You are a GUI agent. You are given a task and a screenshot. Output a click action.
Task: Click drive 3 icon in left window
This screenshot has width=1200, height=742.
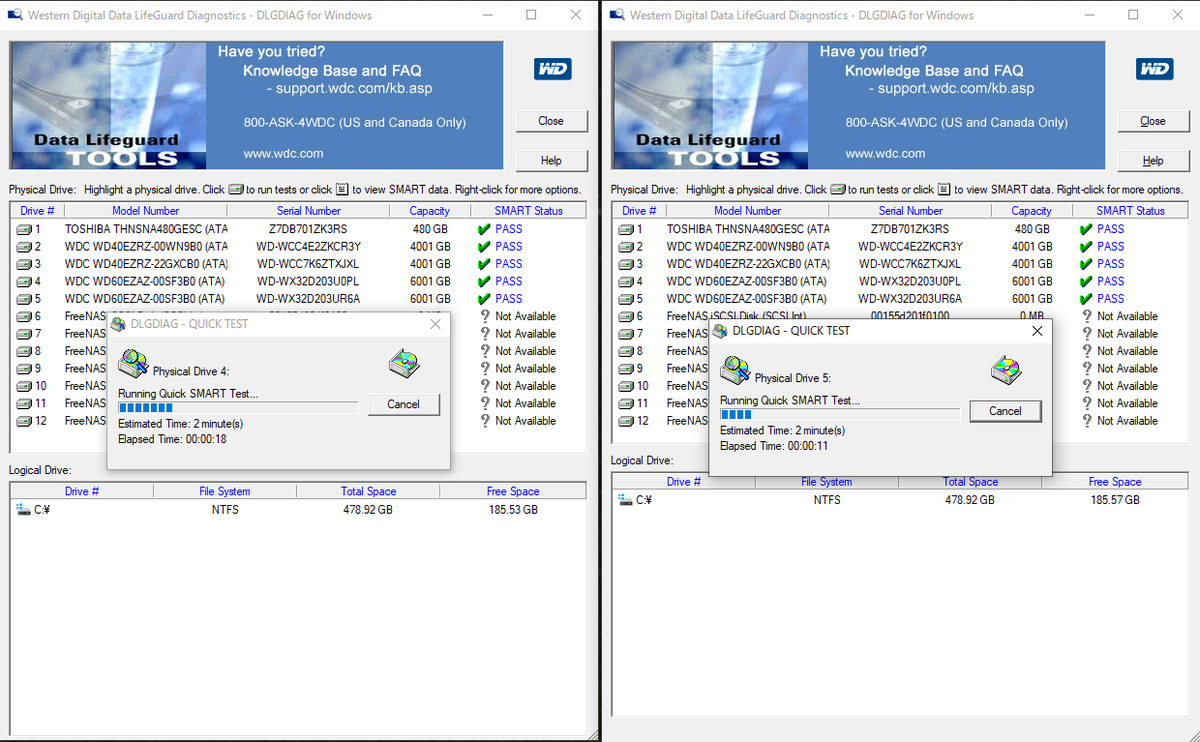(x=23, y=264)
